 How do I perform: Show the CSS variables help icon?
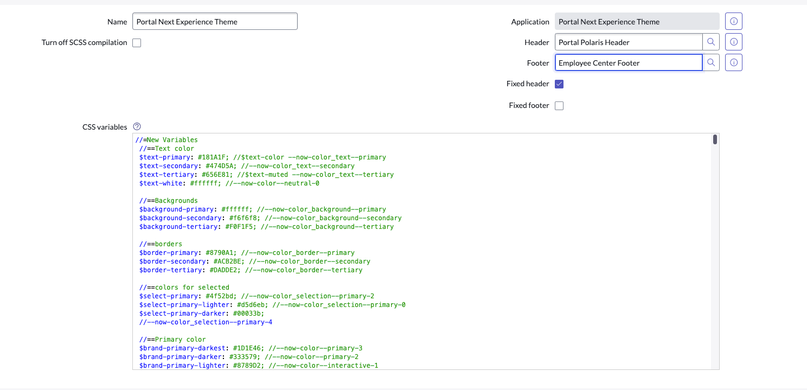click(x=137, y=127)
